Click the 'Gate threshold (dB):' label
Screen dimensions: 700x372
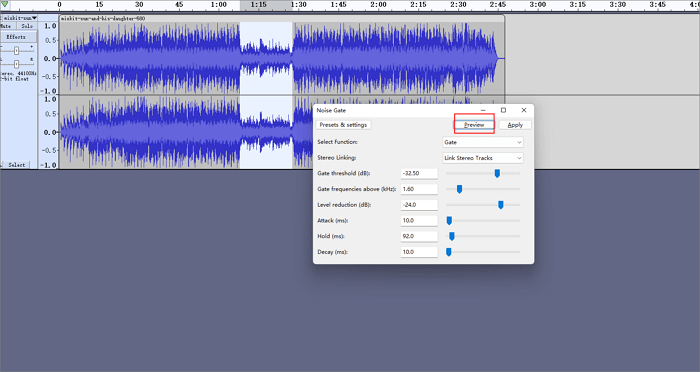tap(344, 173)
